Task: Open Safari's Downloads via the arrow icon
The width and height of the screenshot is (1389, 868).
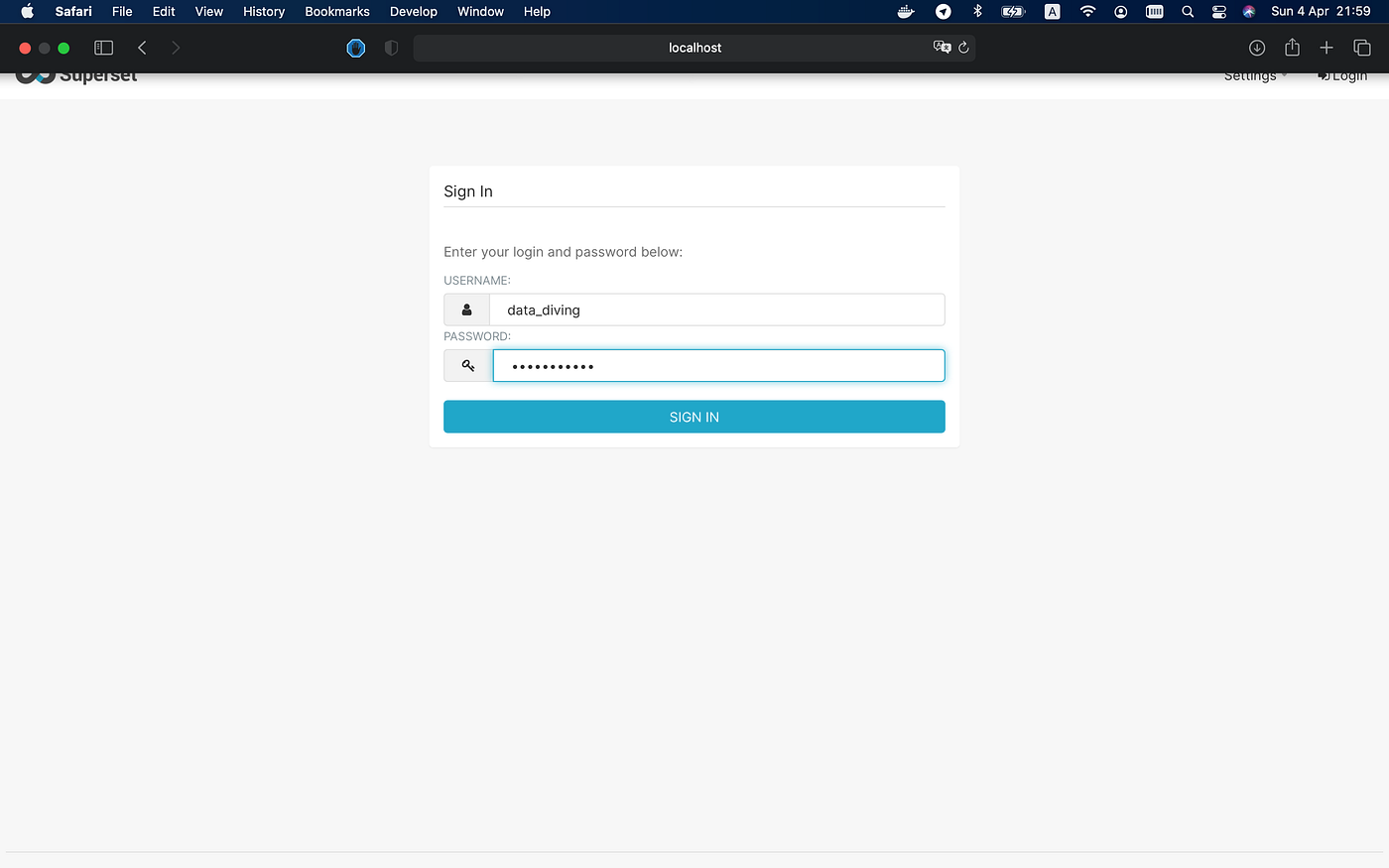Action: click(1256, 47)
